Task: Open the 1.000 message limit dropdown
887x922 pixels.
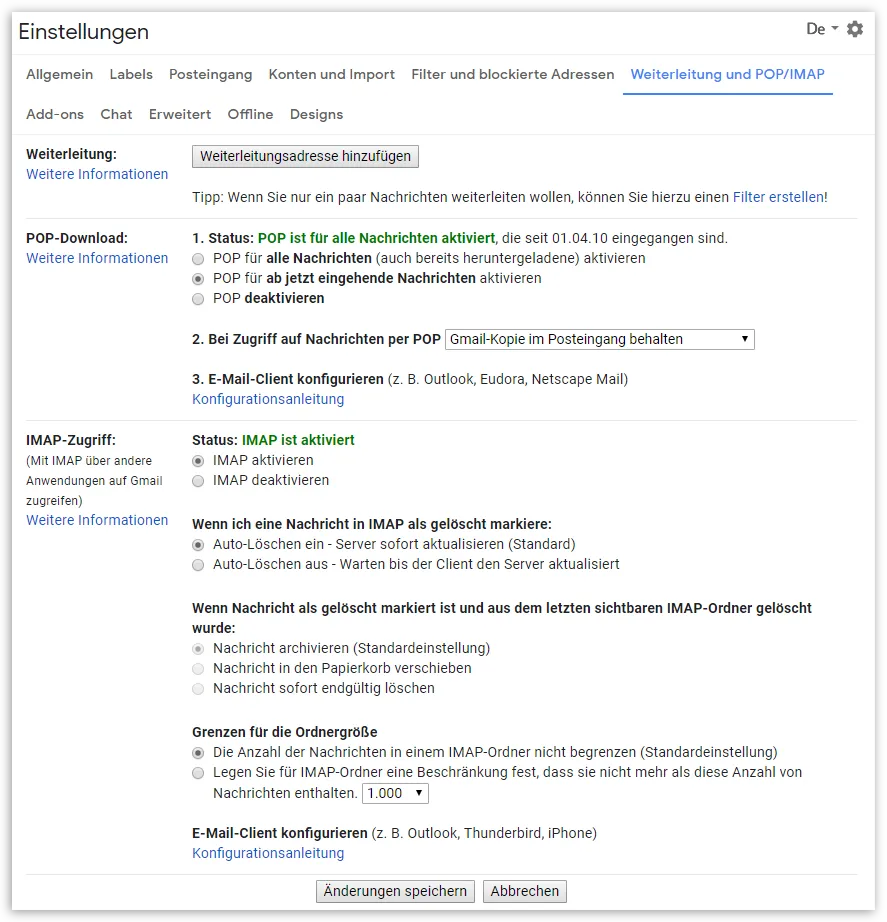Action: 395,793
